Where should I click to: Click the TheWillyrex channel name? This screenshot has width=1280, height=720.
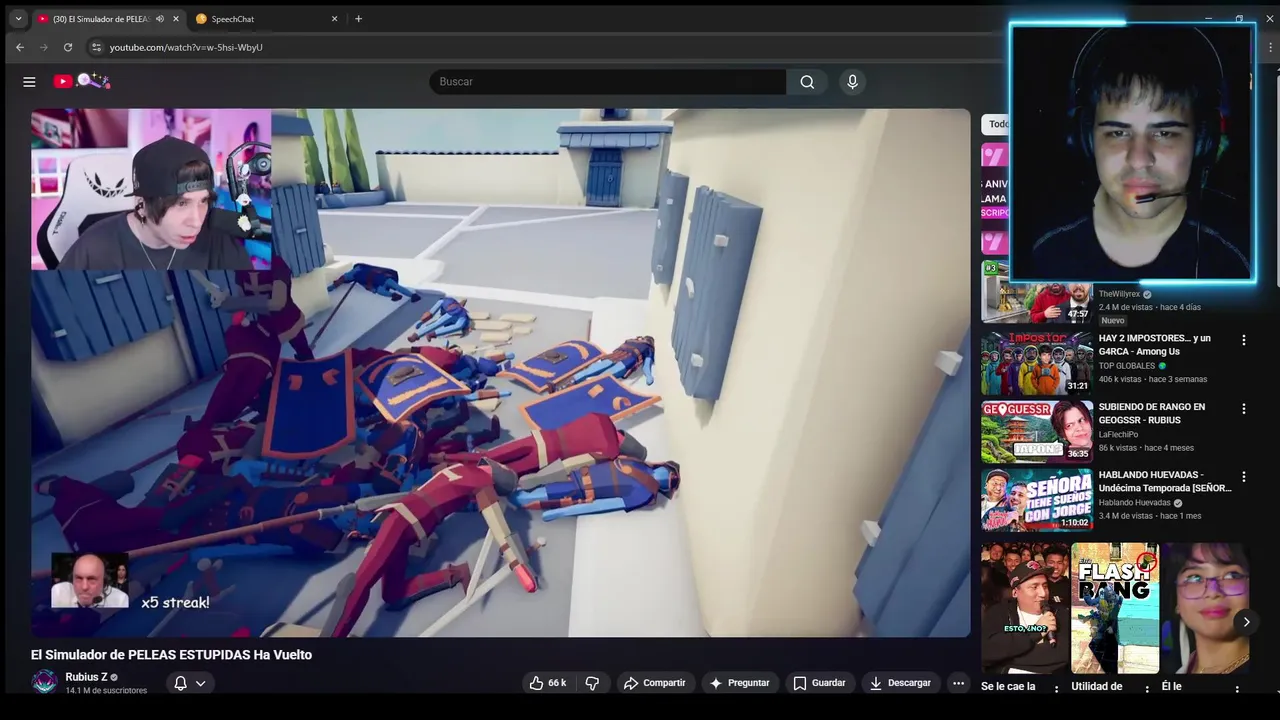coord(1120,294)
